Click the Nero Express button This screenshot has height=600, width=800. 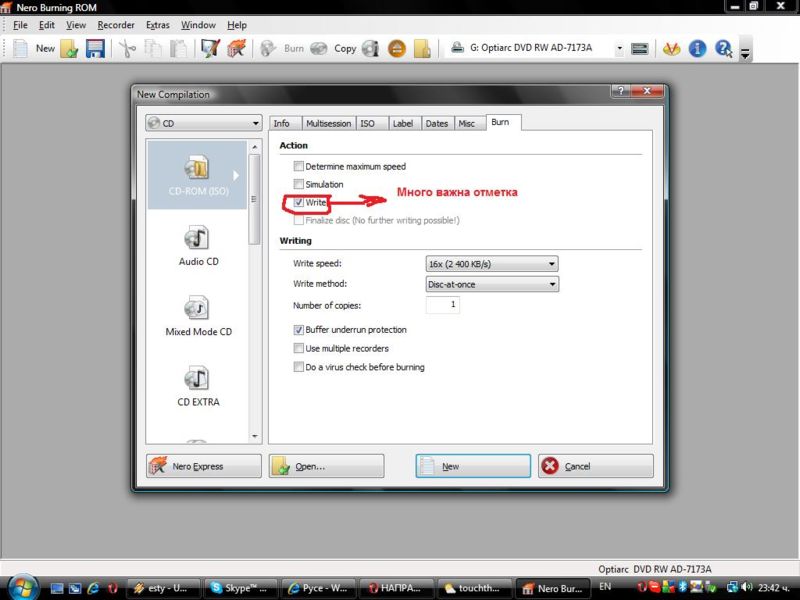(x=204, y=466)
